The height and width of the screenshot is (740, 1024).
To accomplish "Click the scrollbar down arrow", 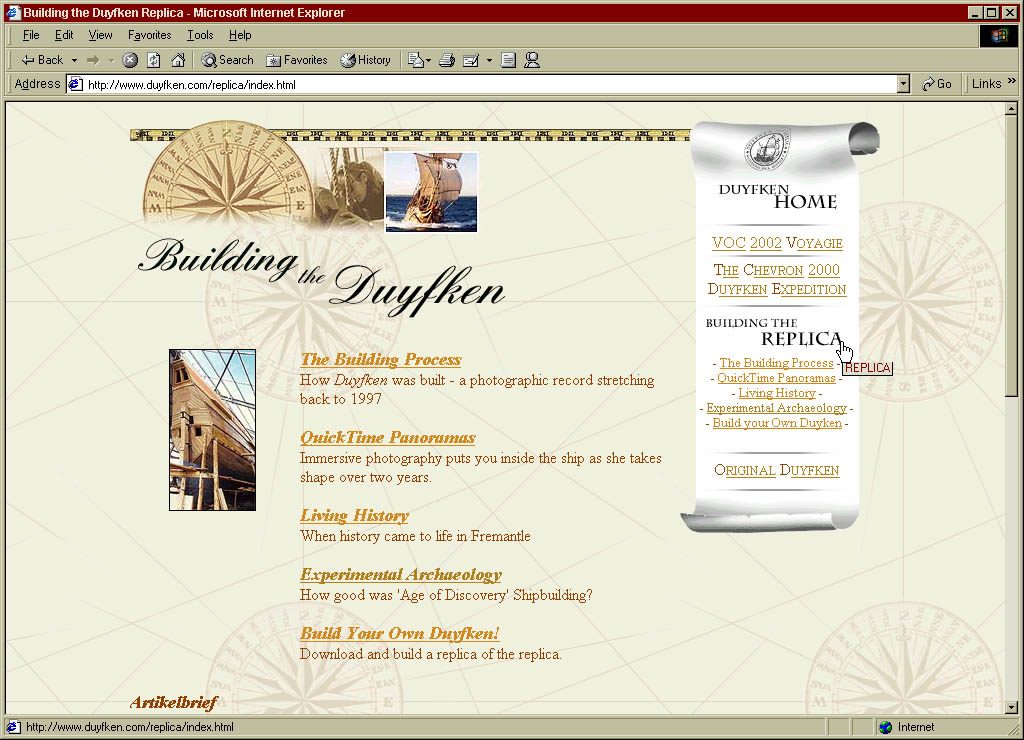I will click(x=1011, y=707).
